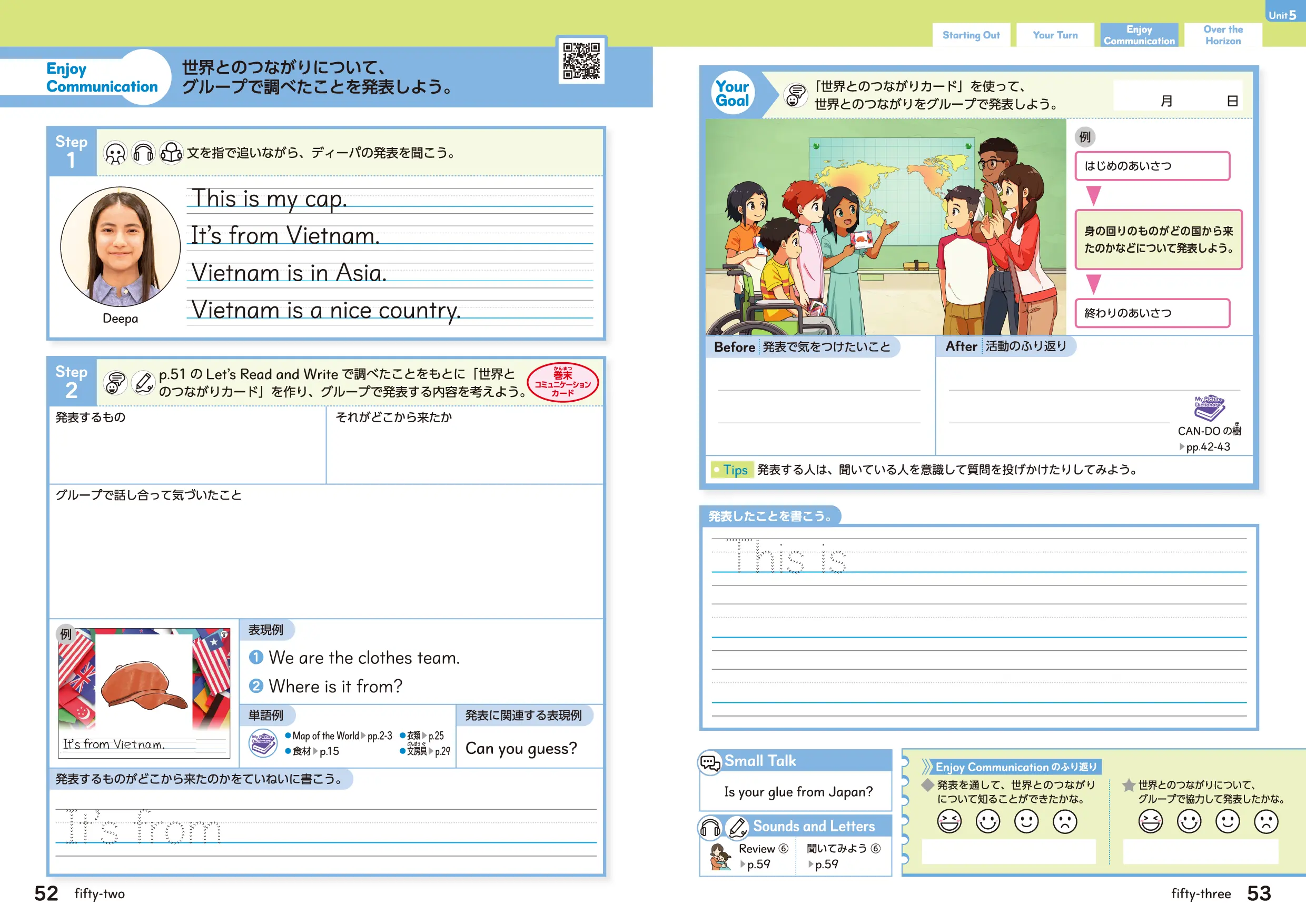Screen dimensions: 1306x924
Task: Select the frowning face under the star question
Action: (1265, 821)
